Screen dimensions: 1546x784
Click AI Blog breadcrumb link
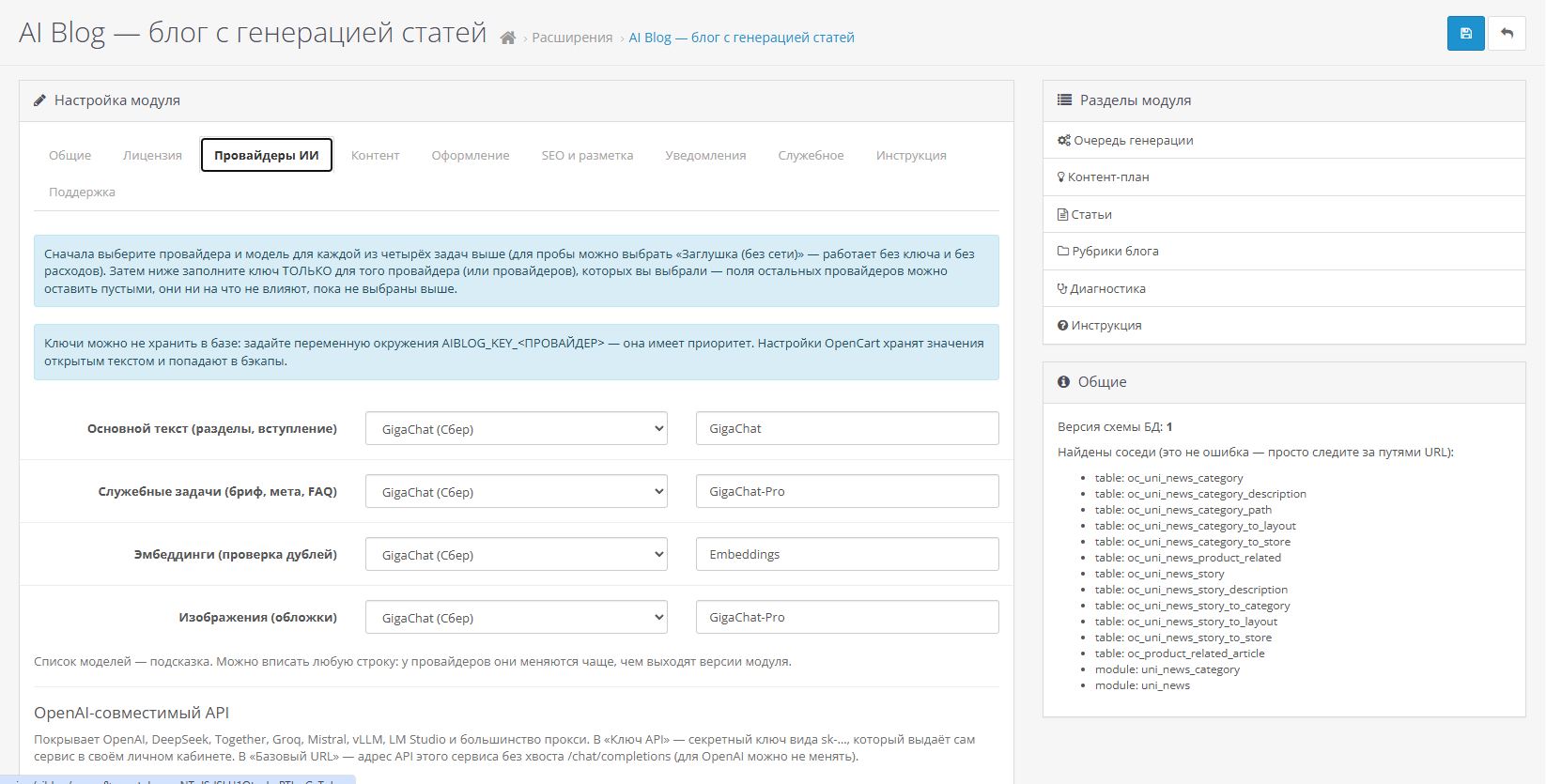pyautogui.click(x=741, y=38)
